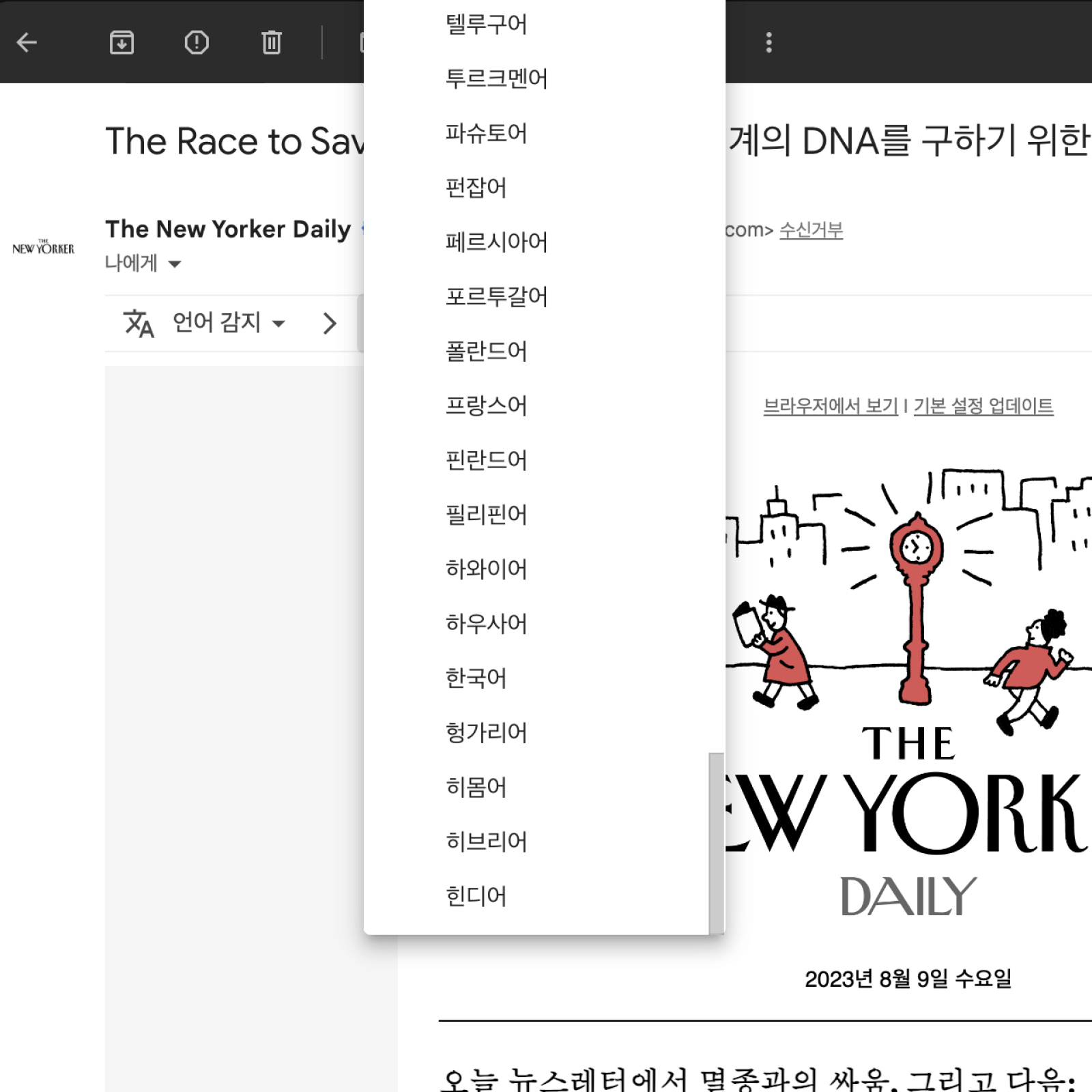Image resolution: width=1092 pixels, height=1092 pixels.
Task: Report spam with the exclamation icon
Action: [197, 42]
